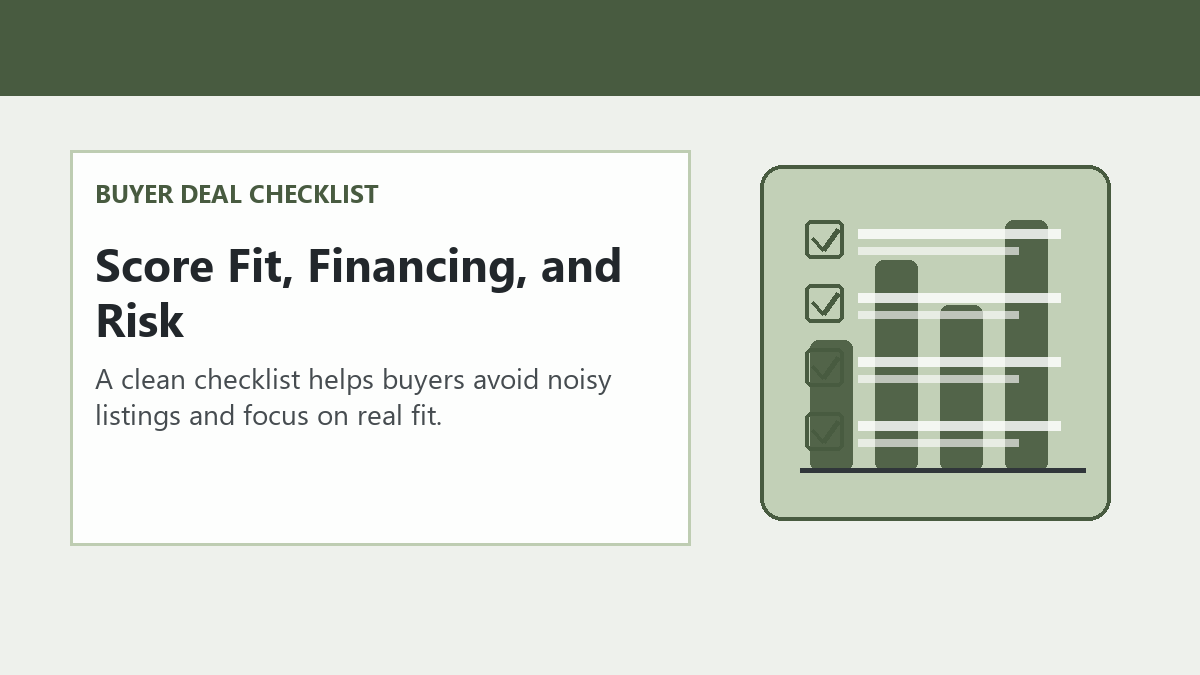Select the first white checklist line

coord(959,234)
